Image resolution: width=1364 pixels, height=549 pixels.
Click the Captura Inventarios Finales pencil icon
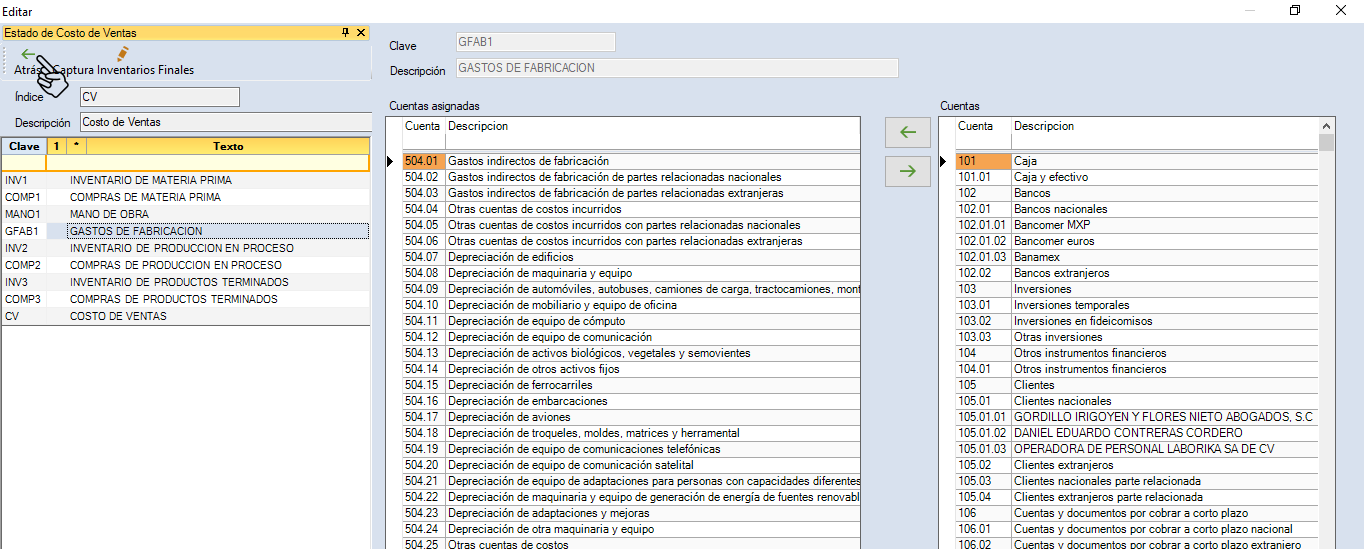click(123, 54)
